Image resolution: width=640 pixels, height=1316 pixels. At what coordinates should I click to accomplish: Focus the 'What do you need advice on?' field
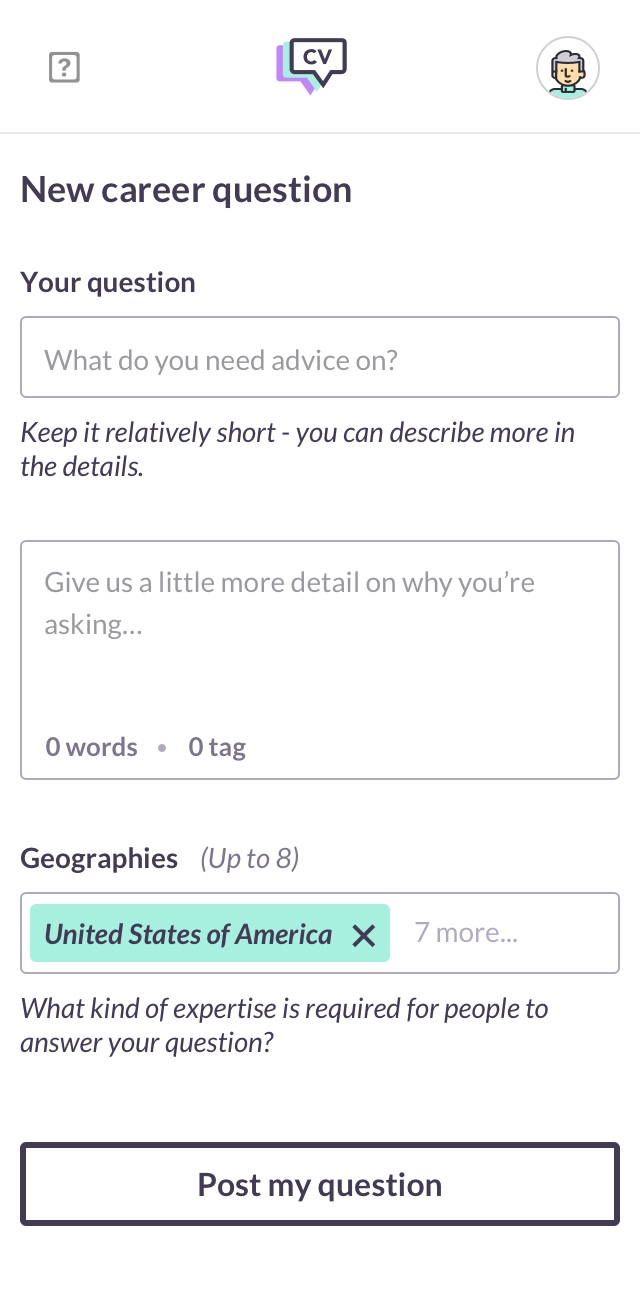coord(320,358)
